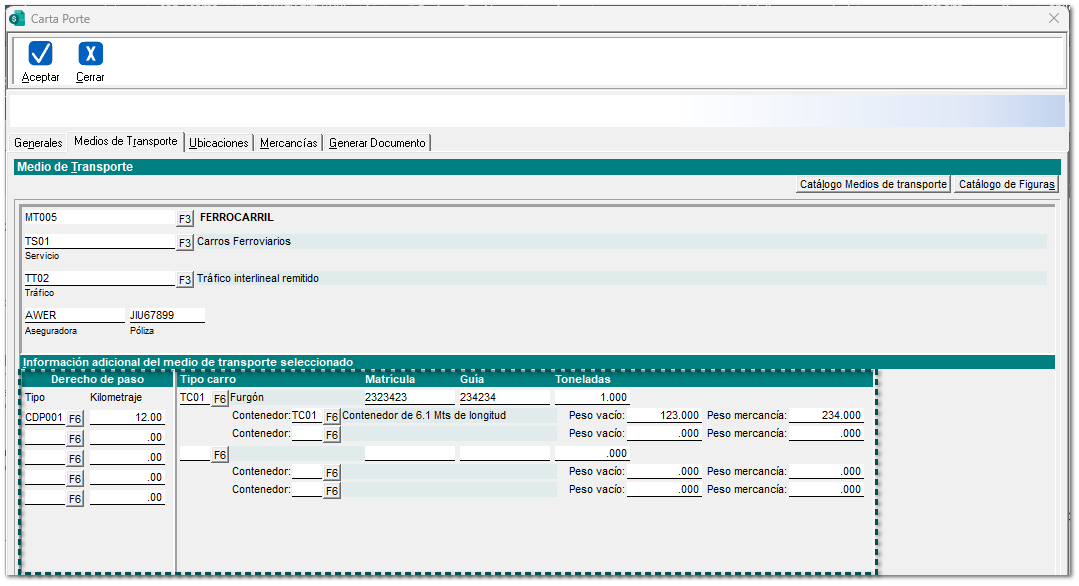Image resolution: width=1079 pixels, height=586 pixels.
Task: Click the Cerrar X icon
Action: pyautogui.click(x=90, y=54)
